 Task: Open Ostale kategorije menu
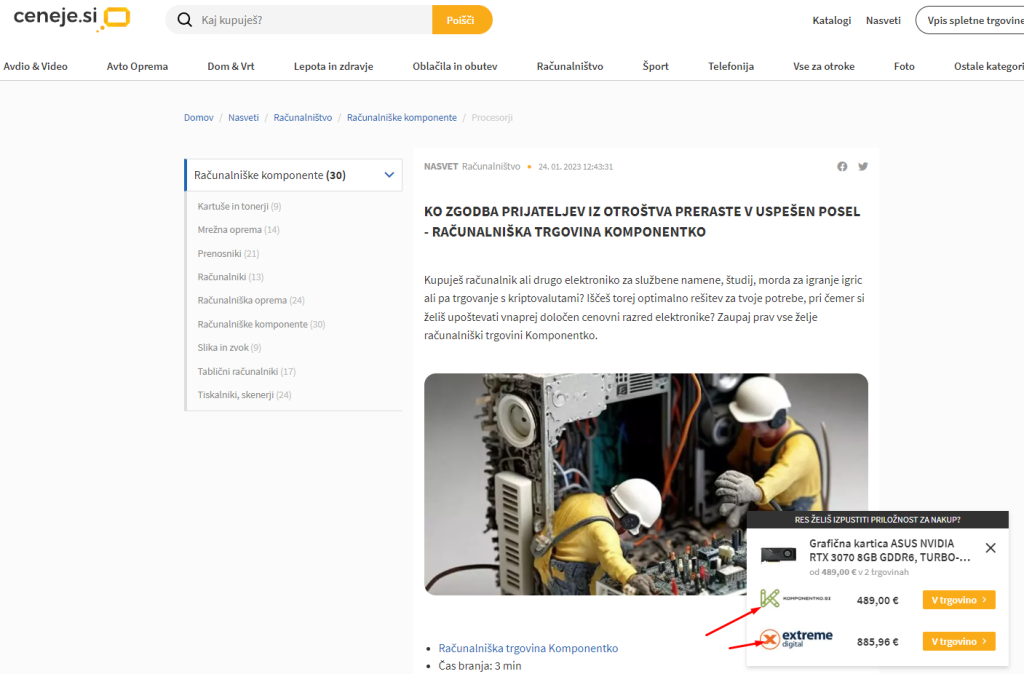[x=988, y=66]
